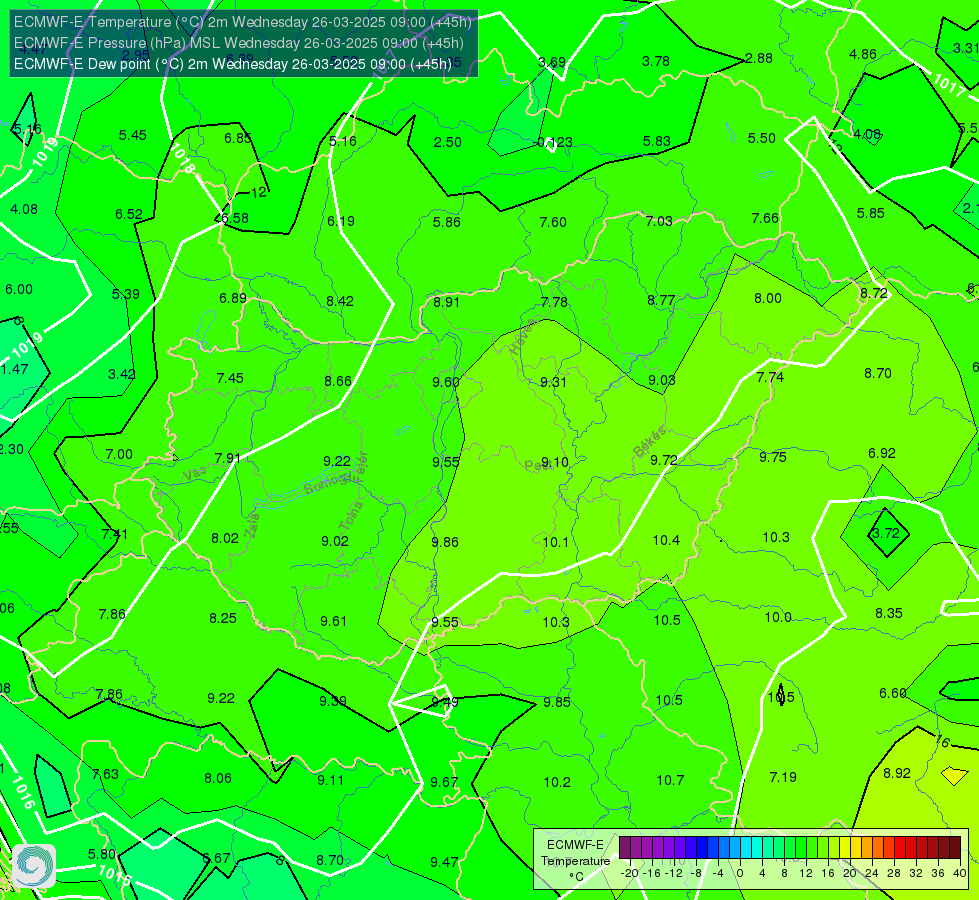Click the 9.39 temperature value

pyautogui.click(x=333, y=701)
